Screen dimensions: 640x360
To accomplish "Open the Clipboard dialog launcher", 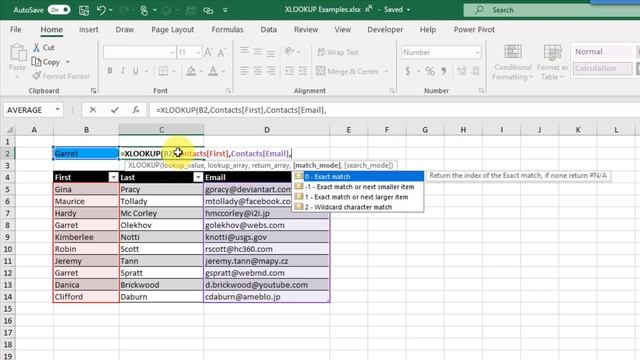I will (x=93, y=91).
